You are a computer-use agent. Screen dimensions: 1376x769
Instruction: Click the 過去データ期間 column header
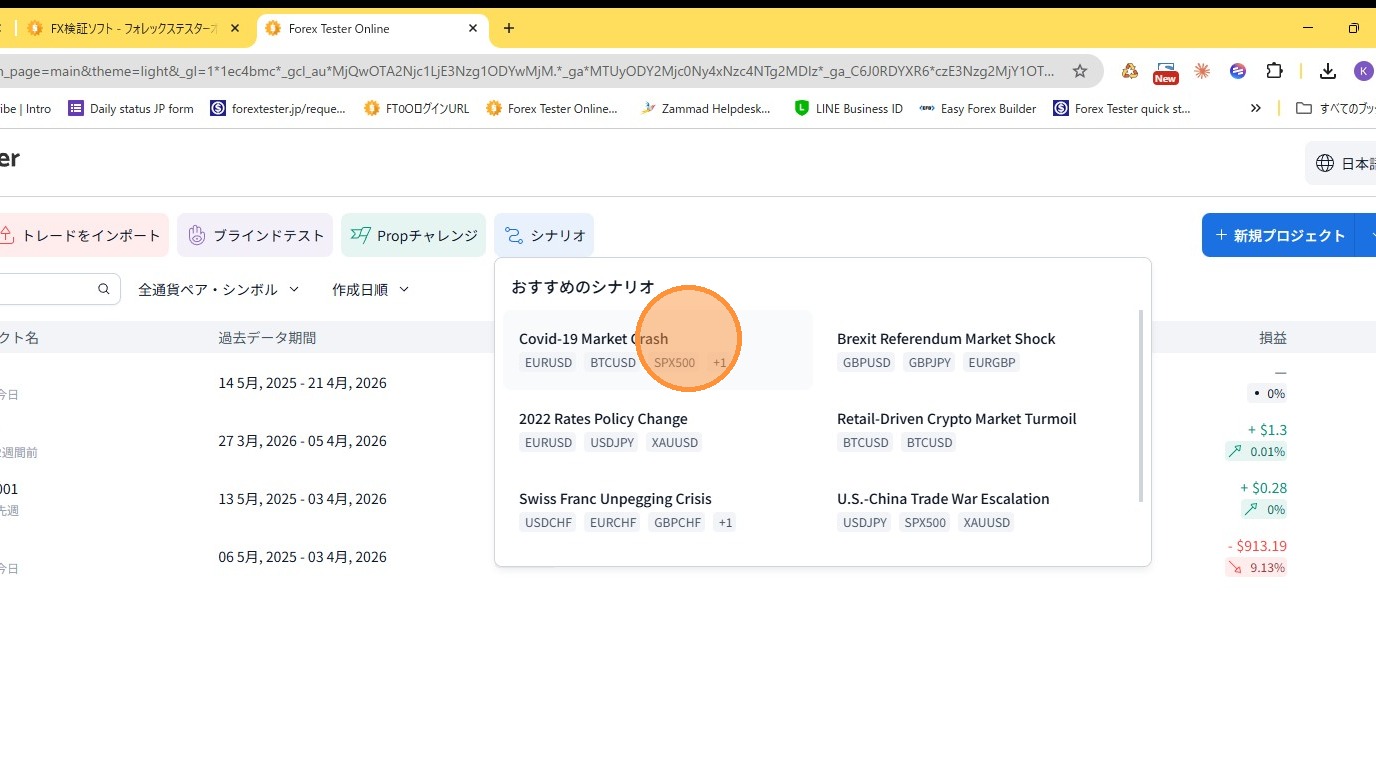pos(267,338)
